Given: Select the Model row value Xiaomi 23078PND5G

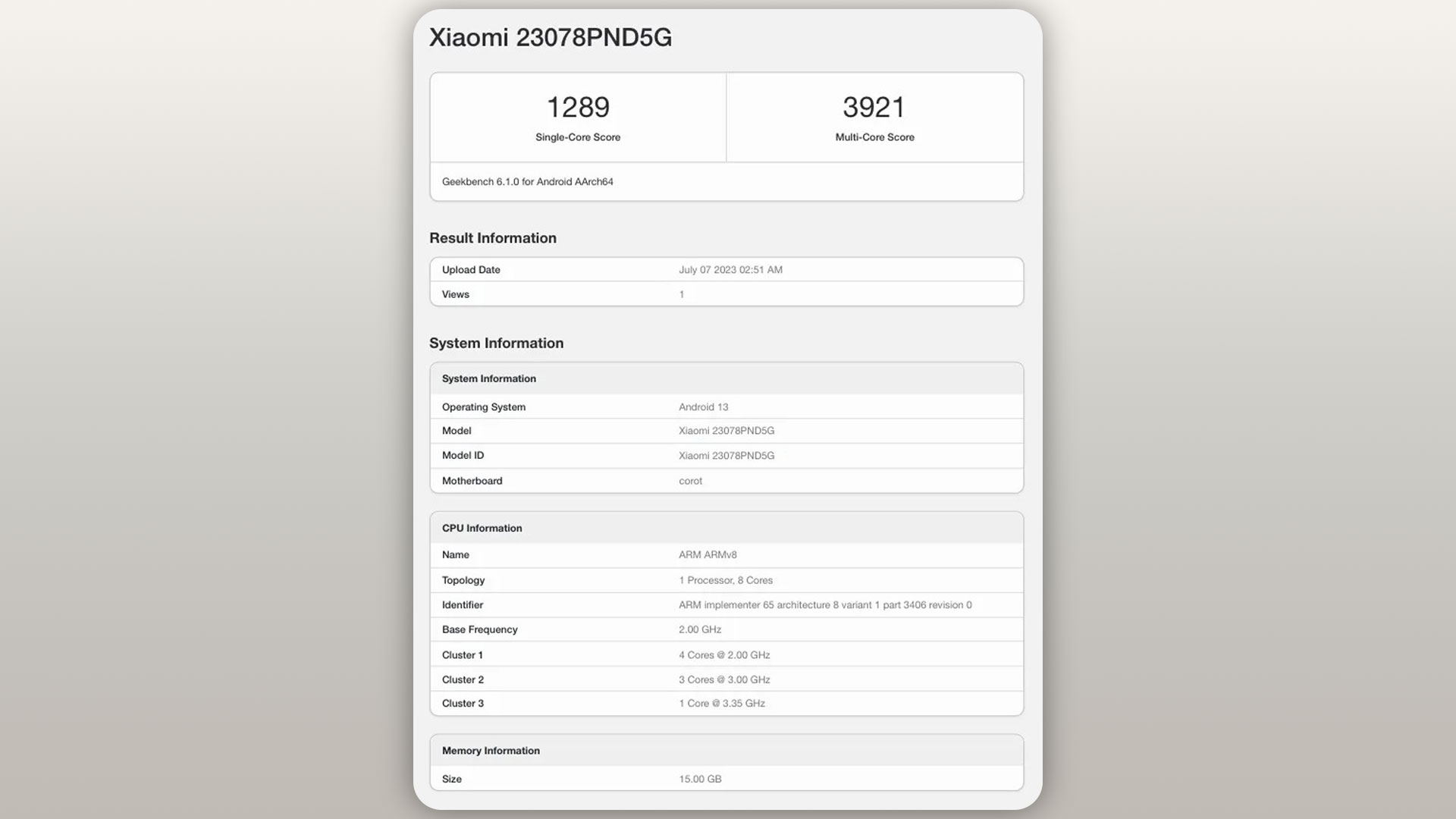Looking at the screenshot, I should point(726,431).
